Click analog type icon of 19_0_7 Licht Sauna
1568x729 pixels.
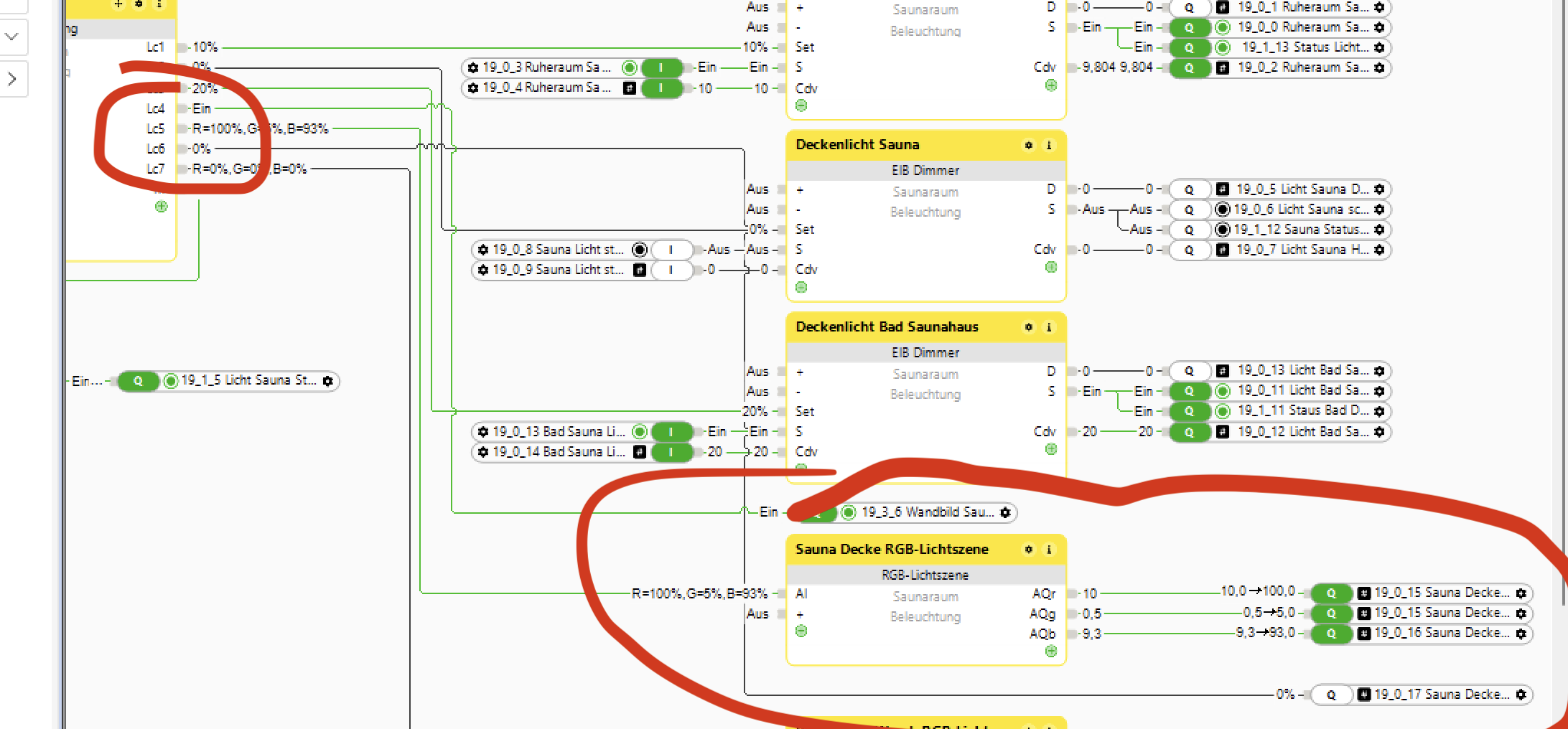click(x=1223, y=250)
